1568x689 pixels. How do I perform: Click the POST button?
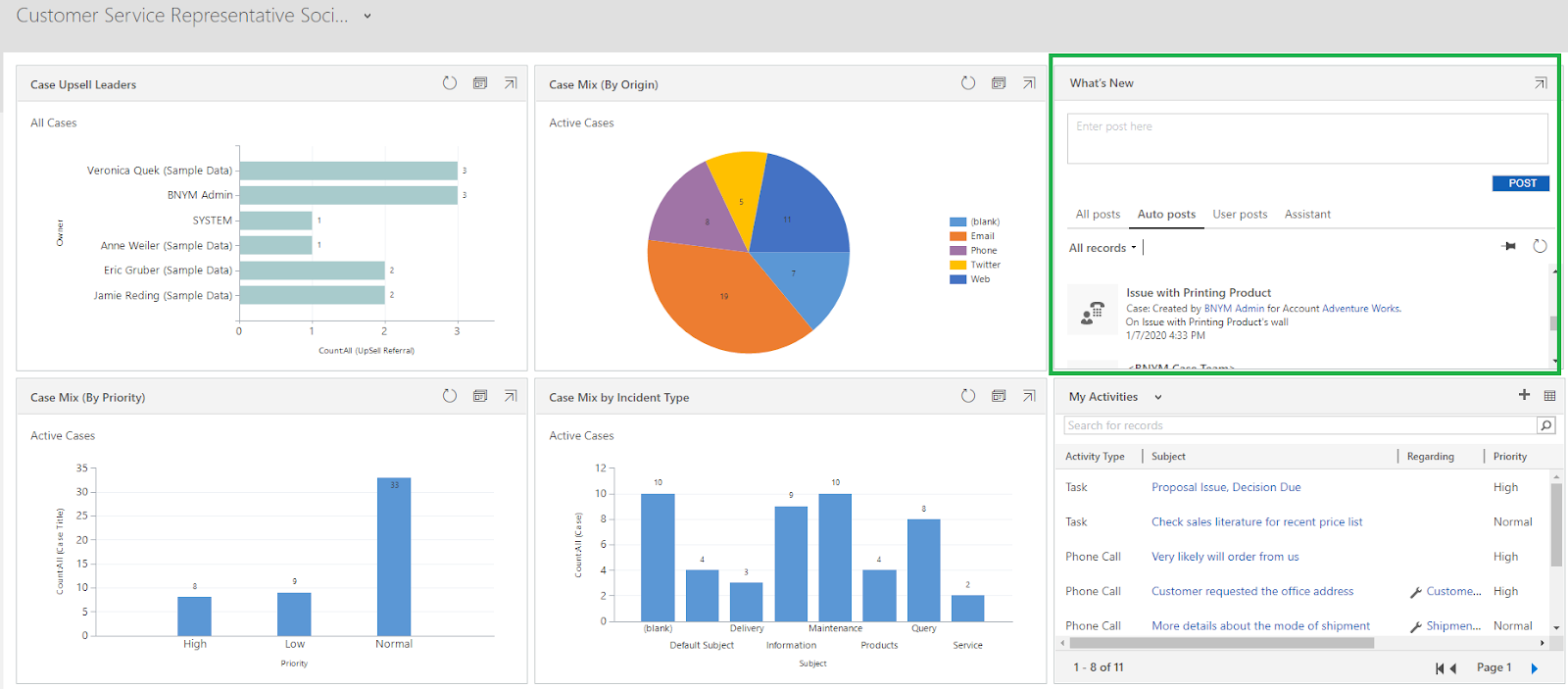pos(1521,183)
